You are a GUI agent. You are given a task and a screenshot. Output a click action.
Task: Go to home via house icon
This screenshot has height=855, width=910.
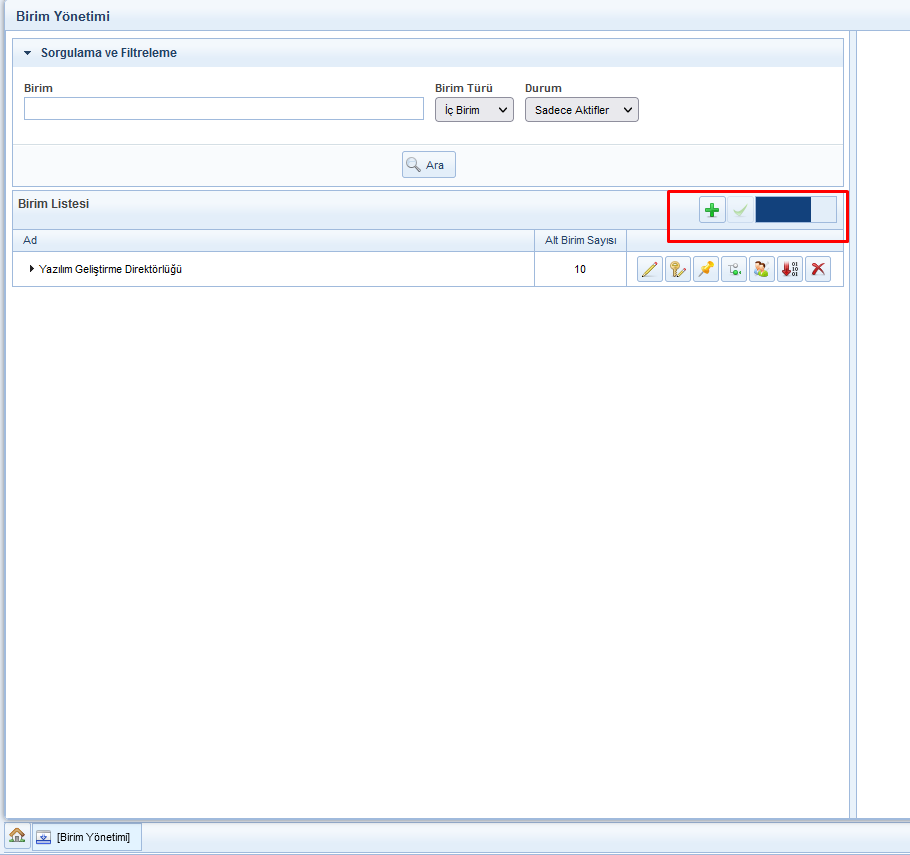(x=17, y=836)
